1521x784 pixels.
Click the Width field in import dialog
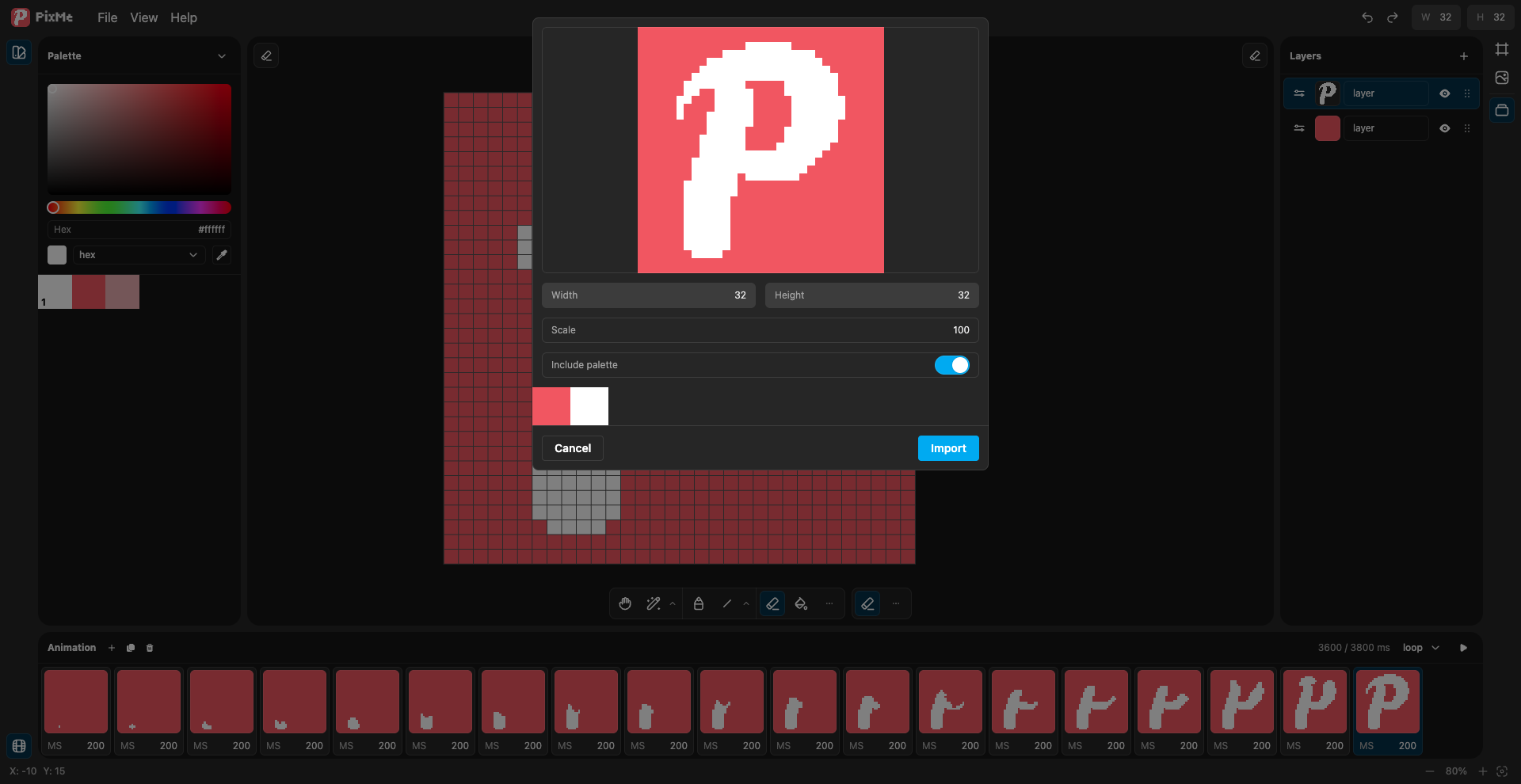[649, 295]
